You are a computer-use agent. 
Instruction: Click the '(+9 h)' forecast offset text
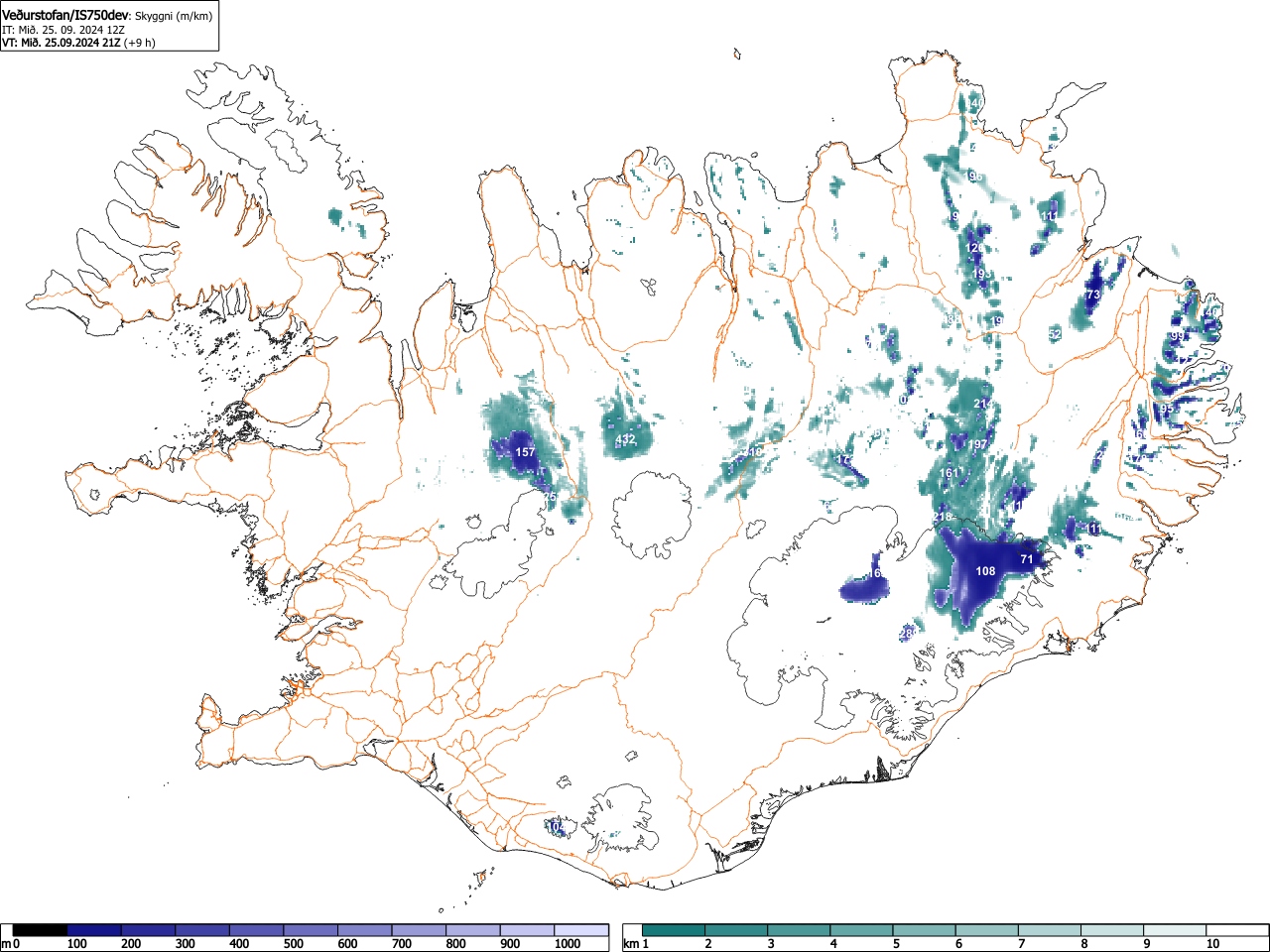[x=140, y=43]
